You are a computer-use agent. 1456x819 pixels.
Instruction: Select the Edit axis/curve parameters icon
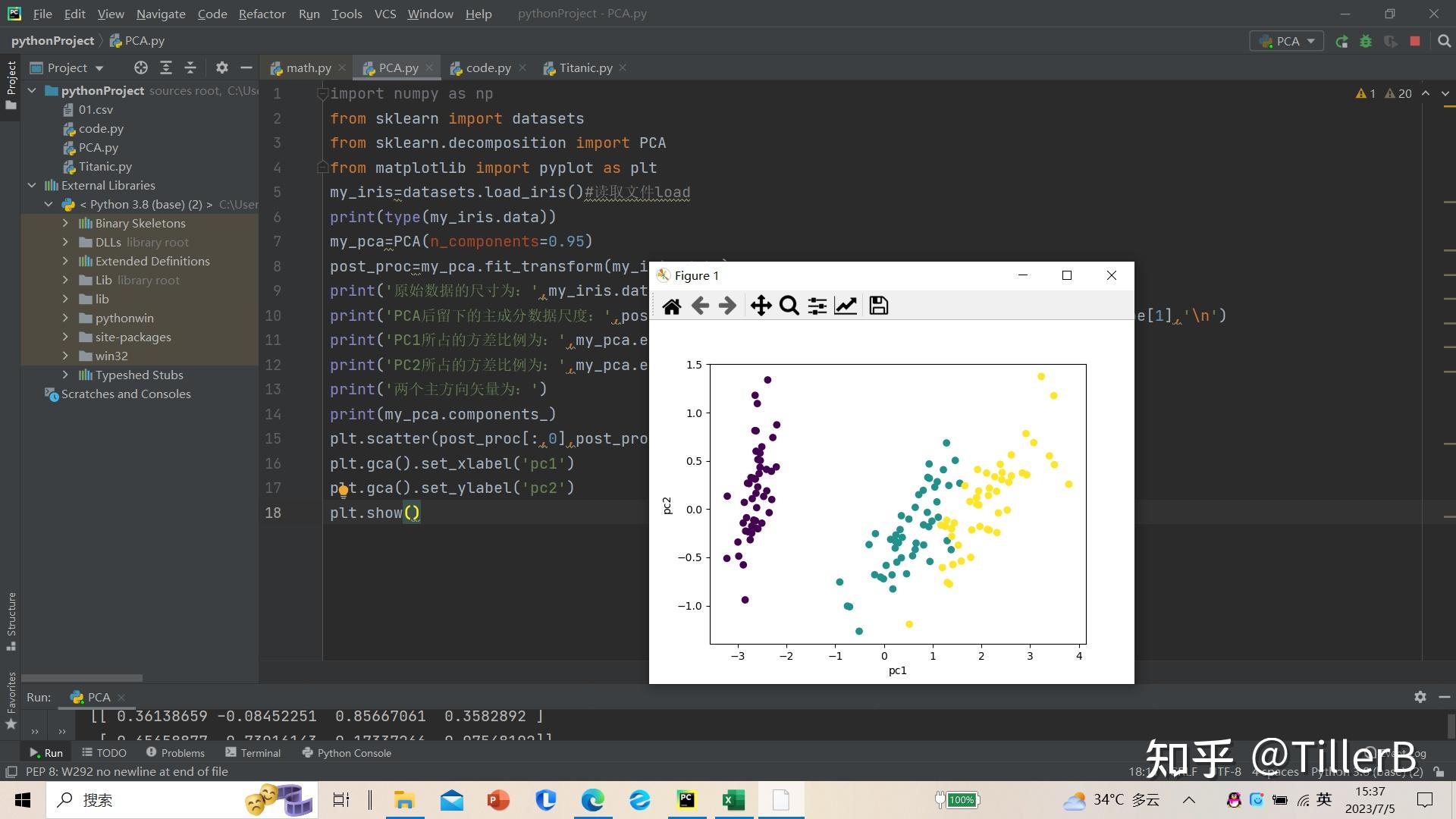845,306
